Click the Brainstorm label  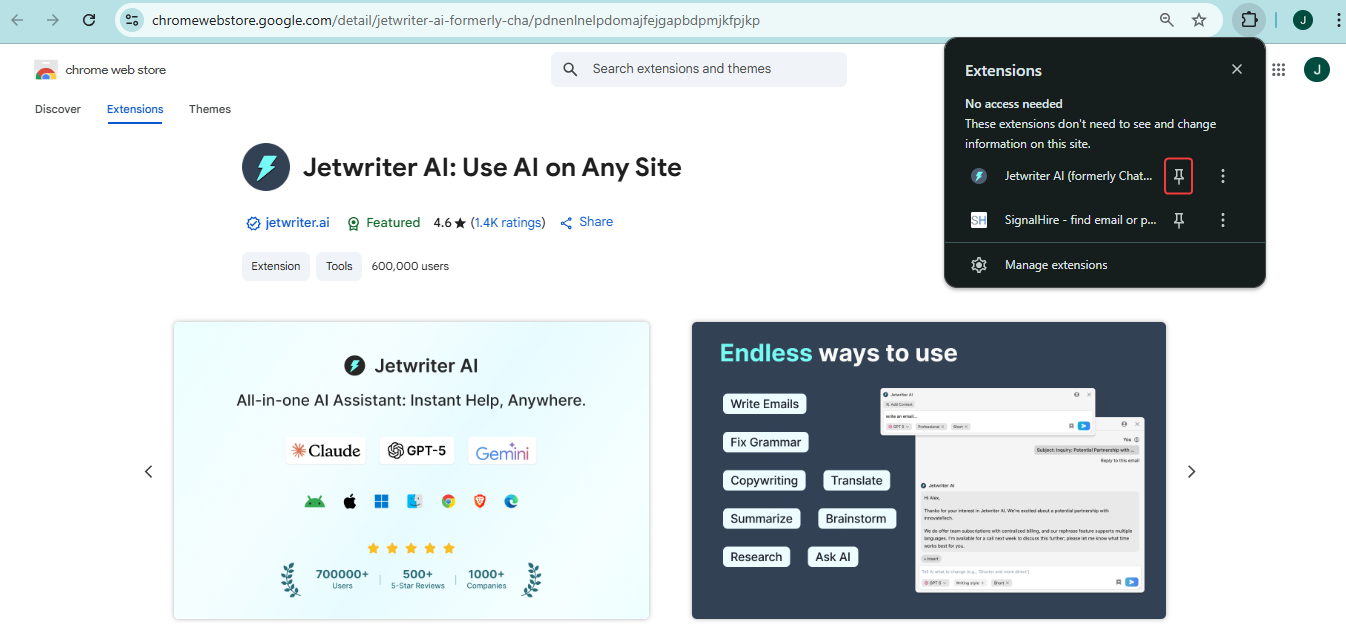856,518
